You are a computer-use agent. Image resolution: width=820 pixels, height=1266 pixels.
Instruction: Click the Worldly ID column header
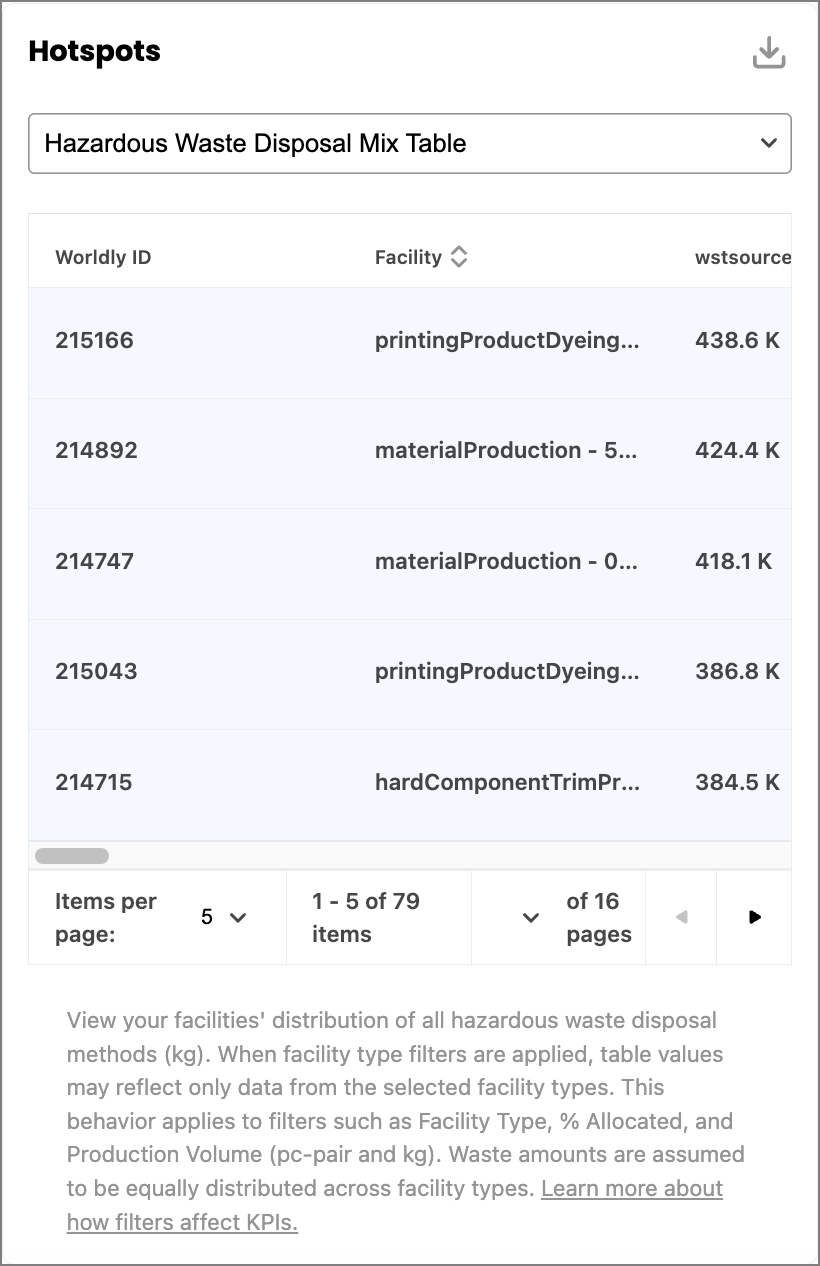[103, 257]
